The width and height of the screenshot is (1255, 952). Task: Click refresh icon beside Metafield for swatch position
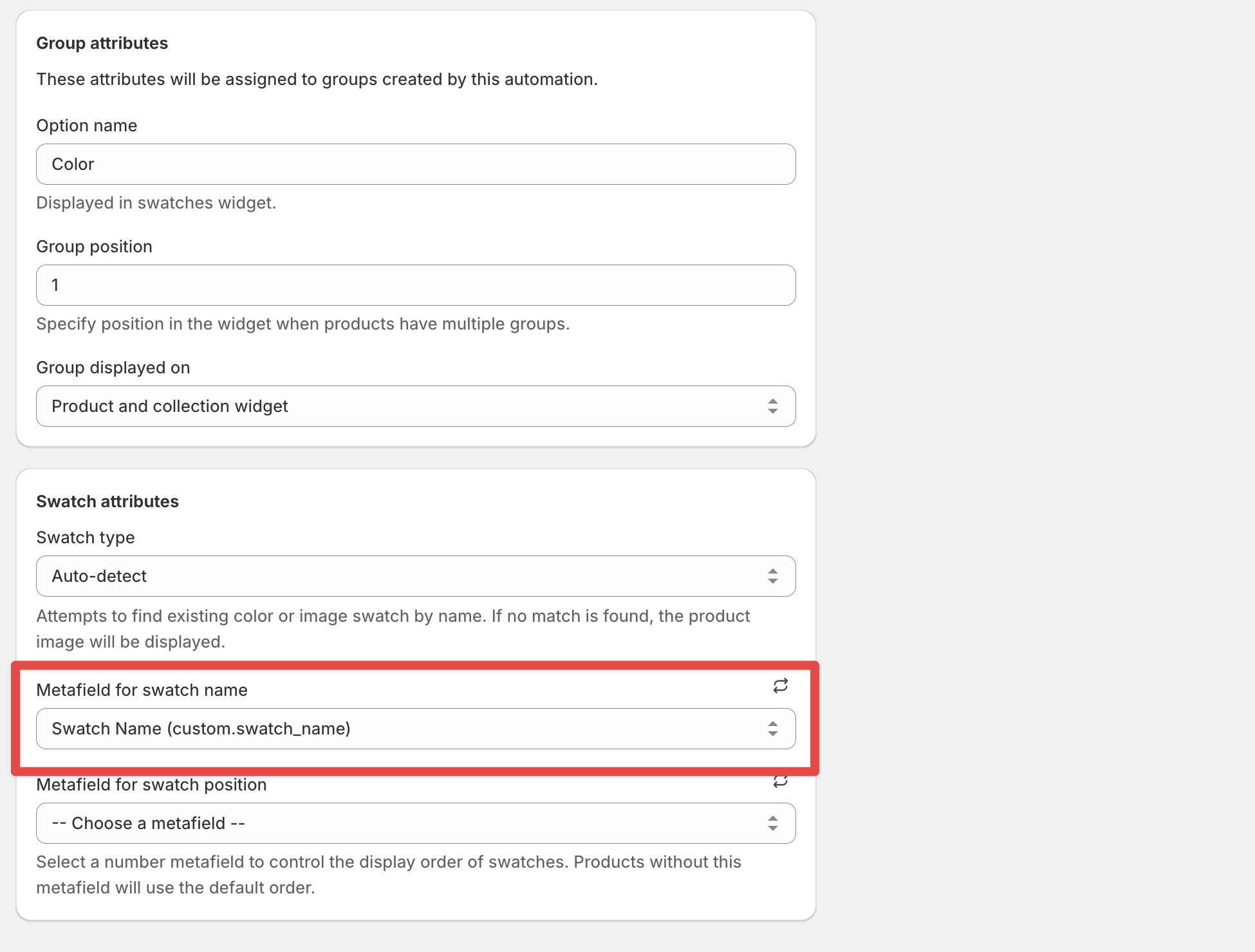click(780, 782)
